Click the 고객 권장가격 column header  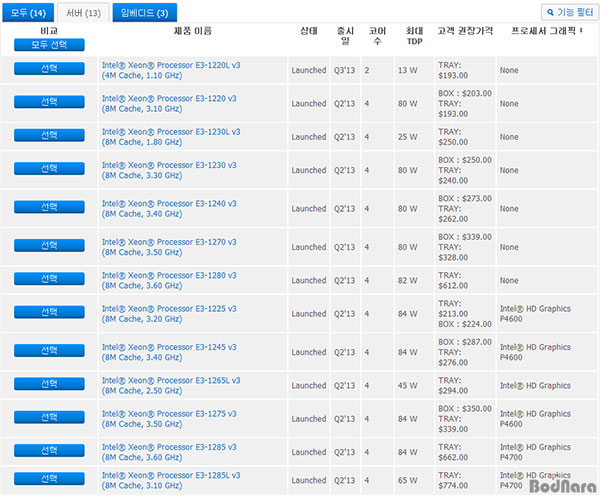465,31
